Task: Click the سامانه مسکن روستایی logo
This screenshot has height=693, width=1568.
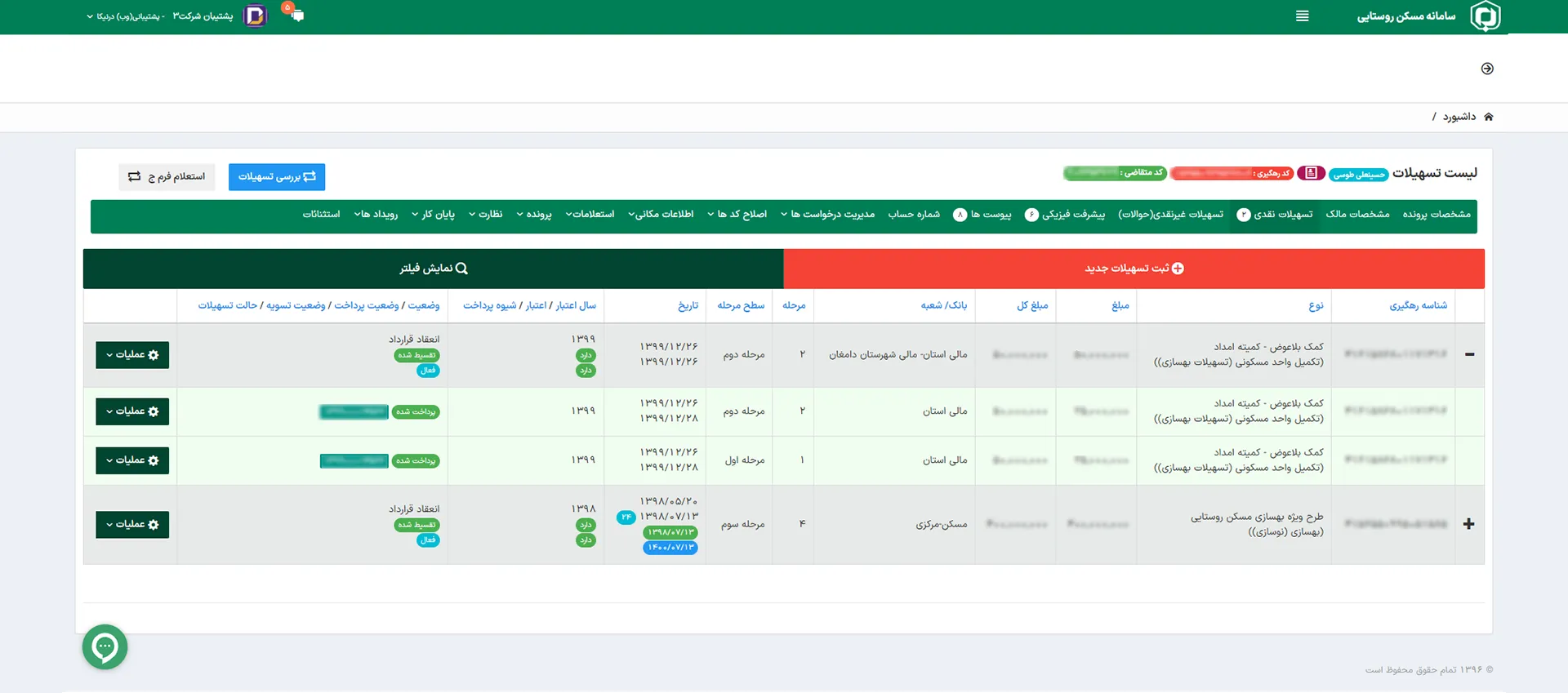Action: (1485, 16)
